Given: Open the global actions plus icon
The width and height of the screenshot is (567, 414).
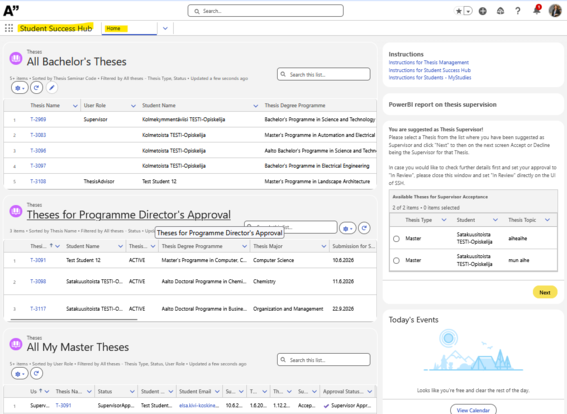Looking at the screenshot, I should click(483, 11).
